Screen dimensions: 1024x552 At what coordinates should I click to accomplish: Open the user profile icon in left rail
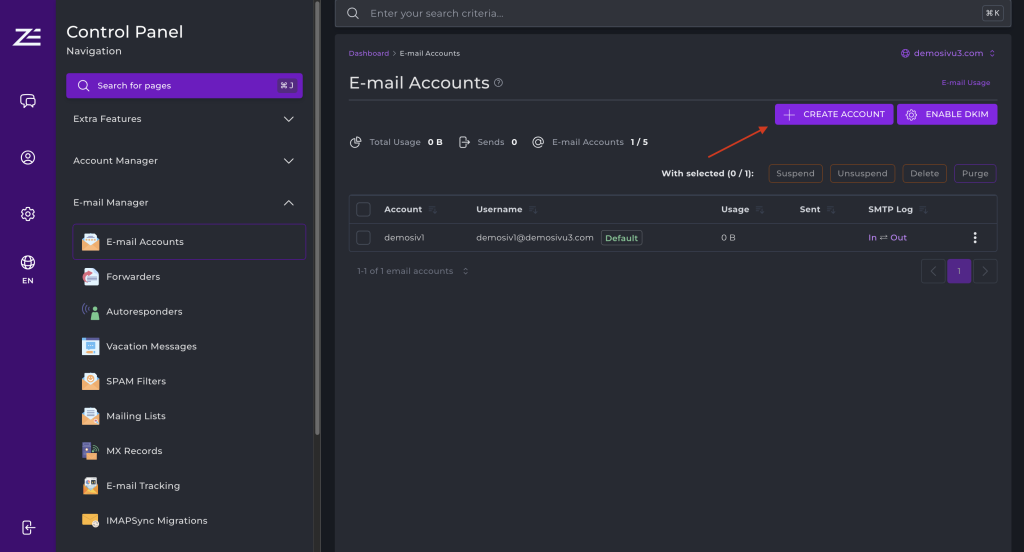[28, 157]
